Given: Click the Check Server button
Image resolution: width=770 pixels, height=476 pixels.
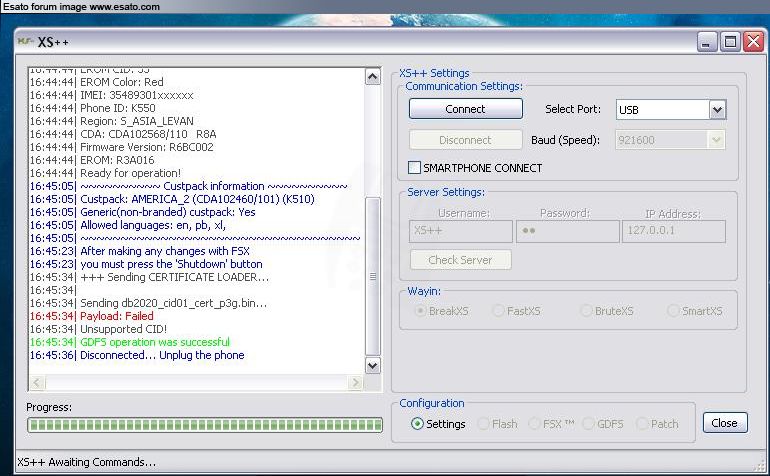Looking at the screenshot, I should (x=460, y=260).
